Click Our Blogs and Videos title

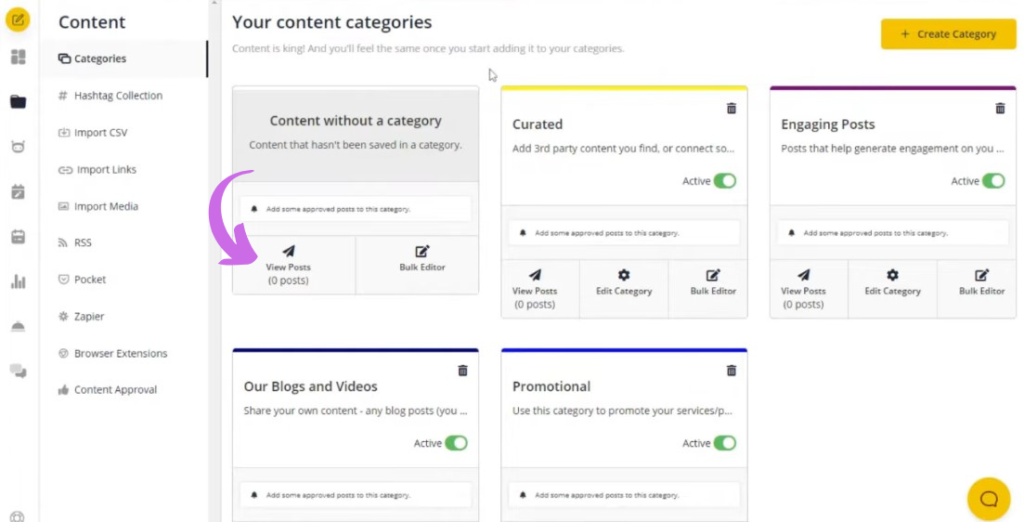pos(310,386)
